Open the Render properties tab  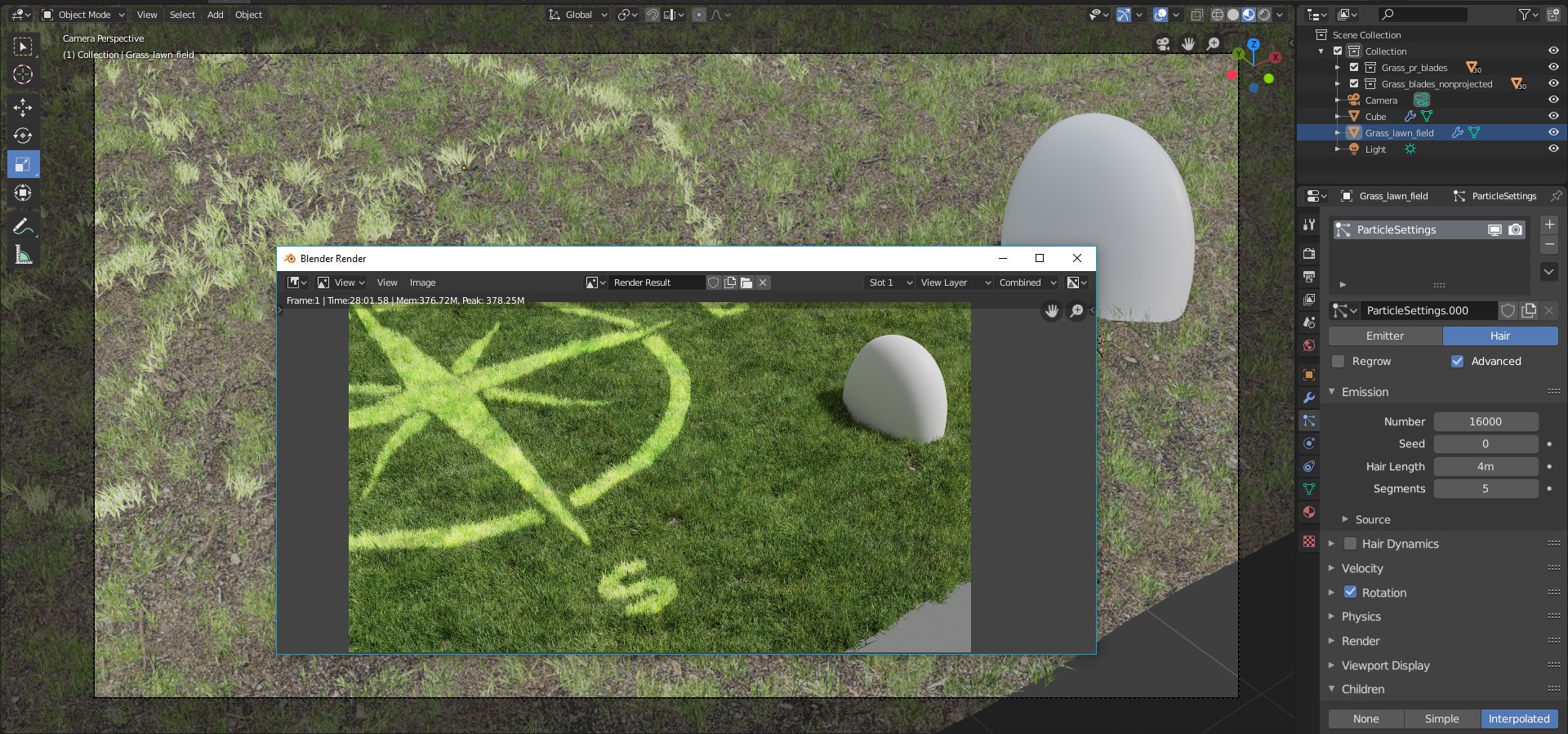click(1309, 253)
